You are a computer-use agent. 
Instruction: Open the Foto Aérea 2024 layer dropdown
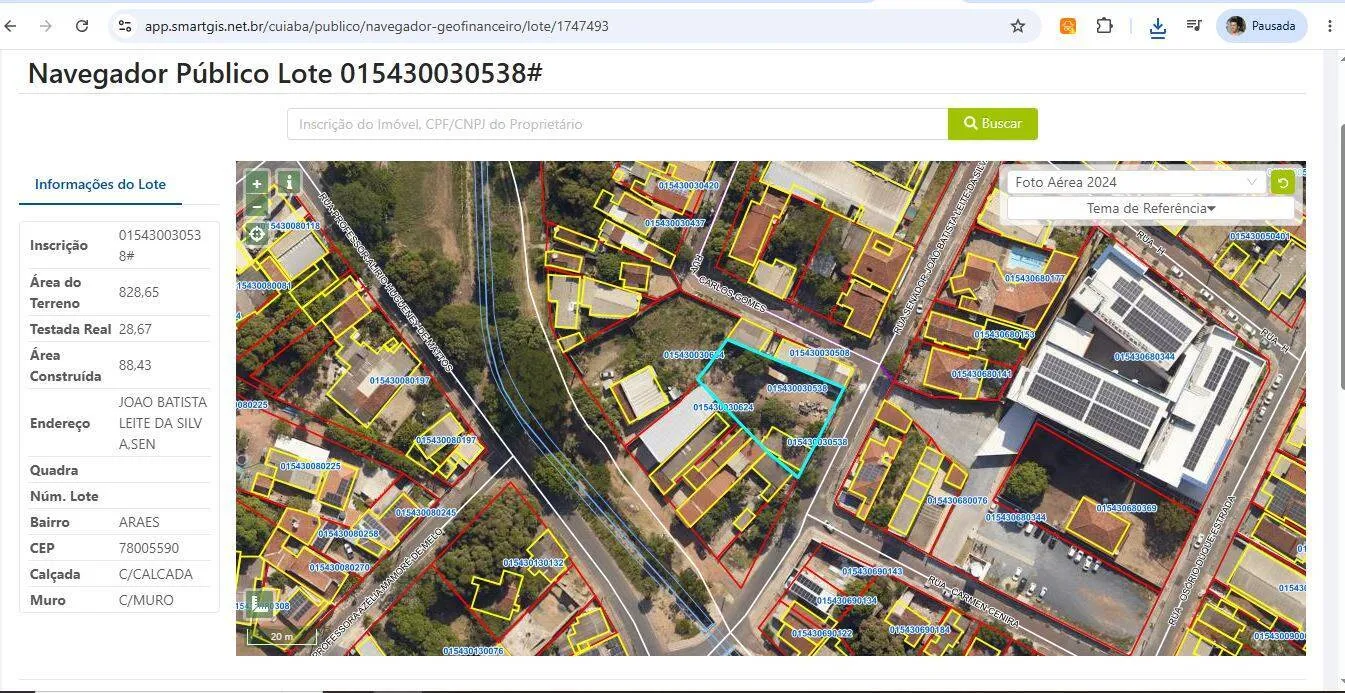1136,182
